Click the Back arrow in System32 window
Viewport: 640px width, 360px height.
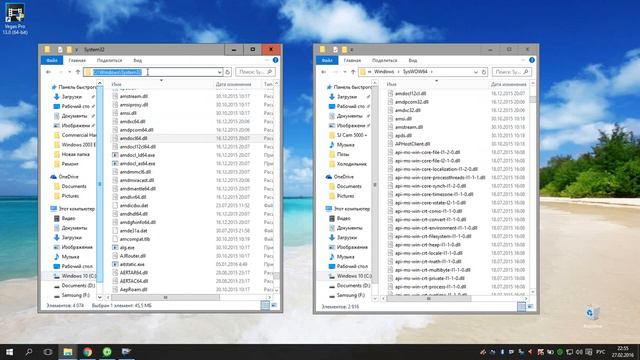49,72
